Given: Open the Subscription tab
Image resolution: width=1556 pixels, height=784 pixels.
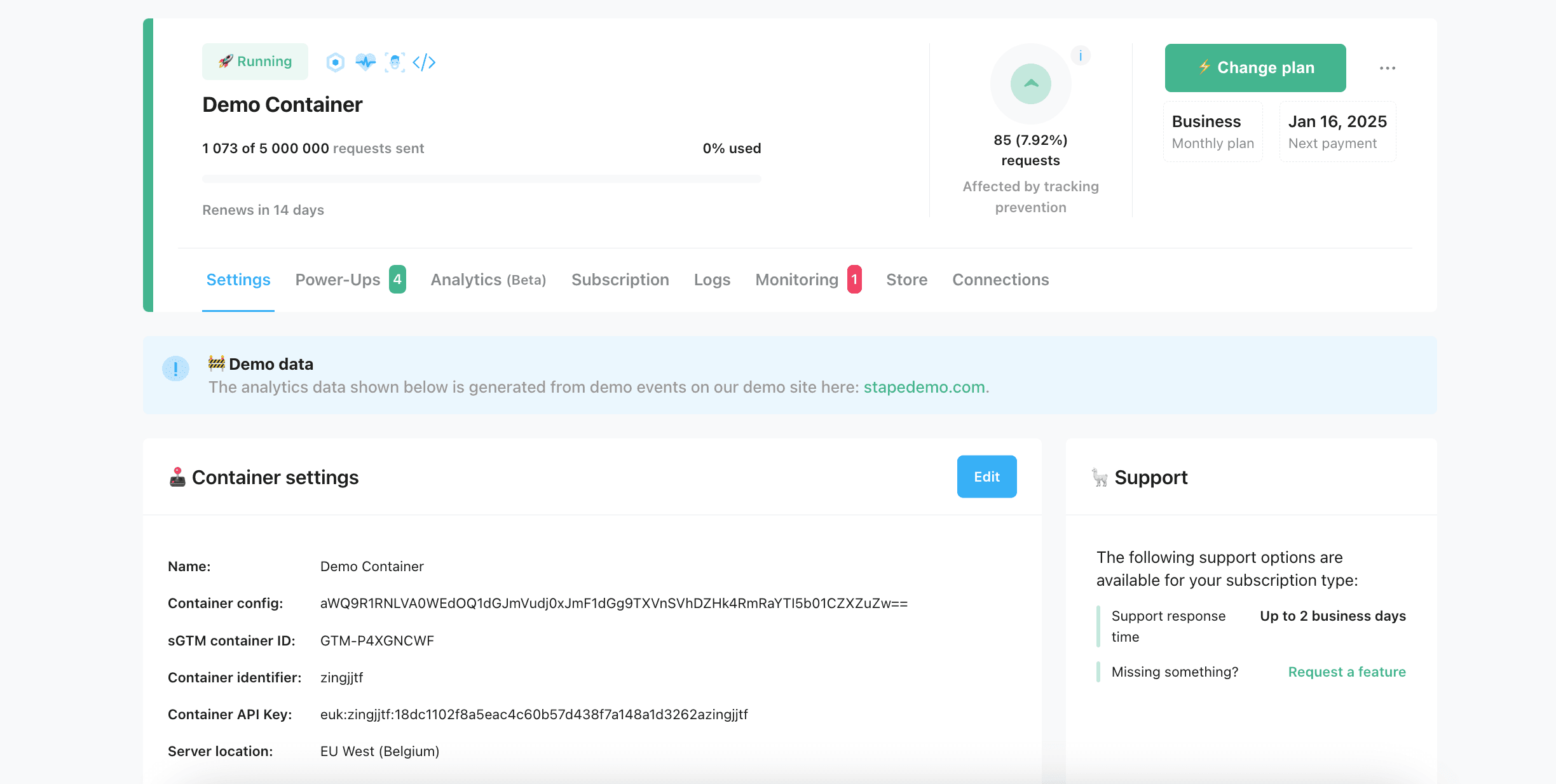Looking at the screenshot, I should point(620,280).
